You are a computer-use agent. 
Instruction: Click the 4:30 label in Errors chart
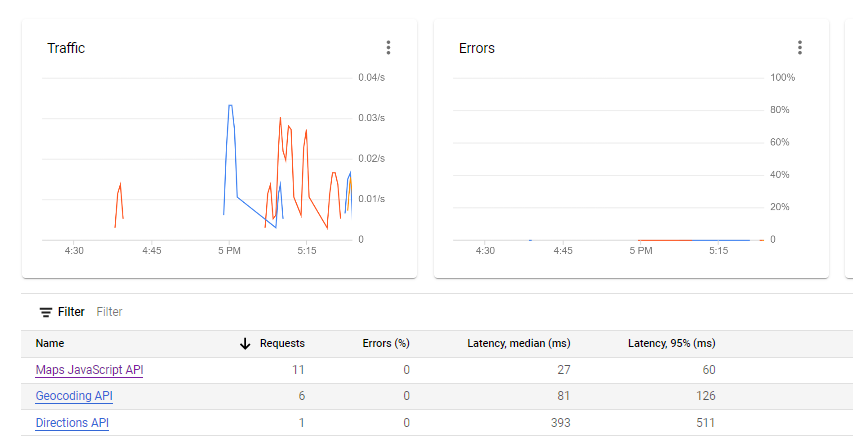click(x=485, y=251)
